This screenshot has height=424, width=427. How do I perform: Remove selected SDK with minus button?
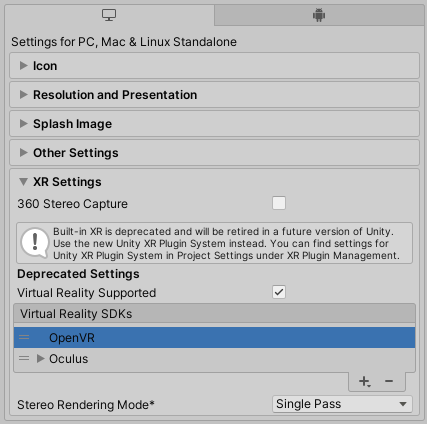coord(389,381)
